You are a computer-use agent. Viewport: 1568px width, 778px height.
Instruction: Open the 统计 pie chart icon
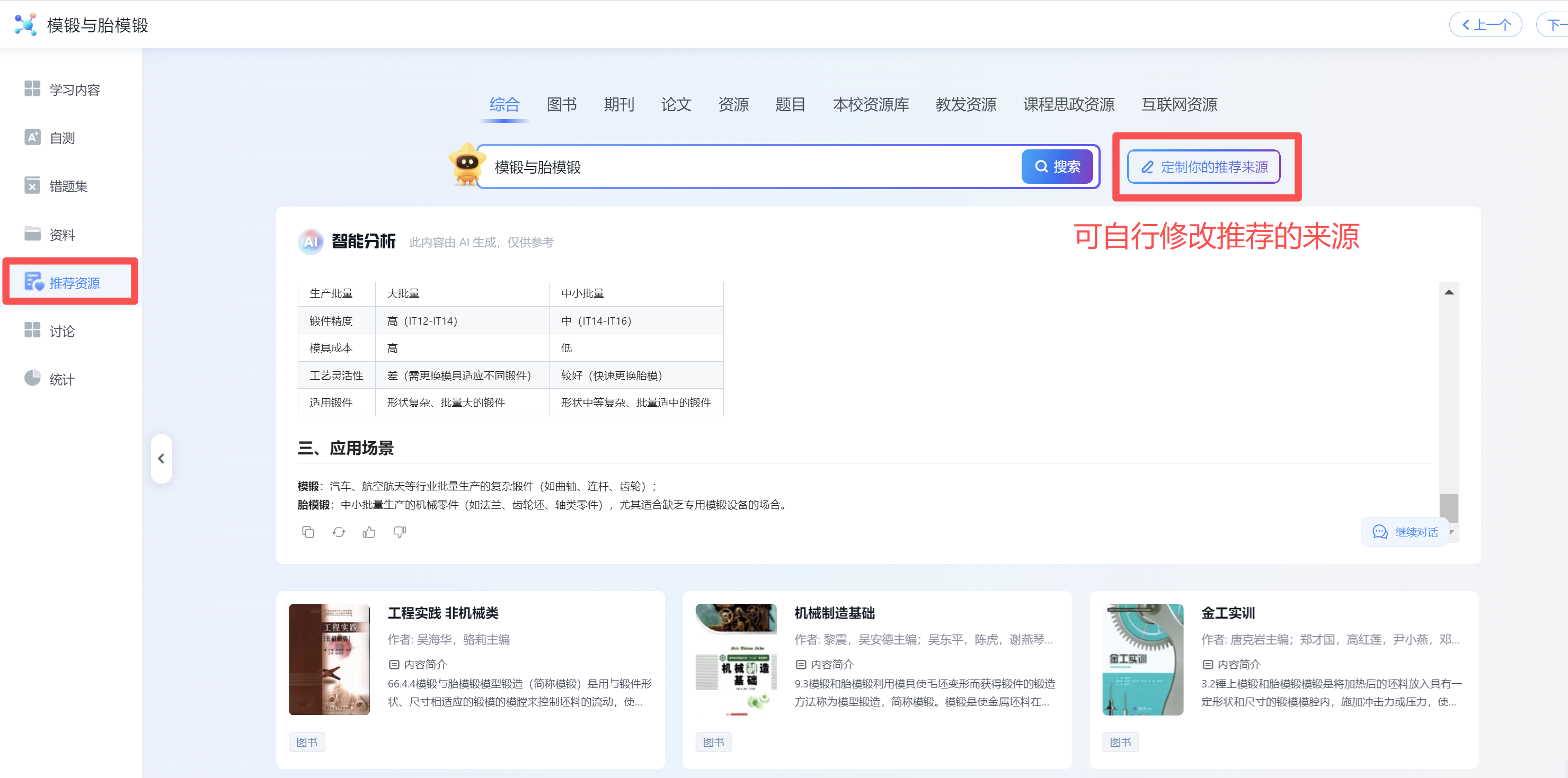(x=32, y=378)
